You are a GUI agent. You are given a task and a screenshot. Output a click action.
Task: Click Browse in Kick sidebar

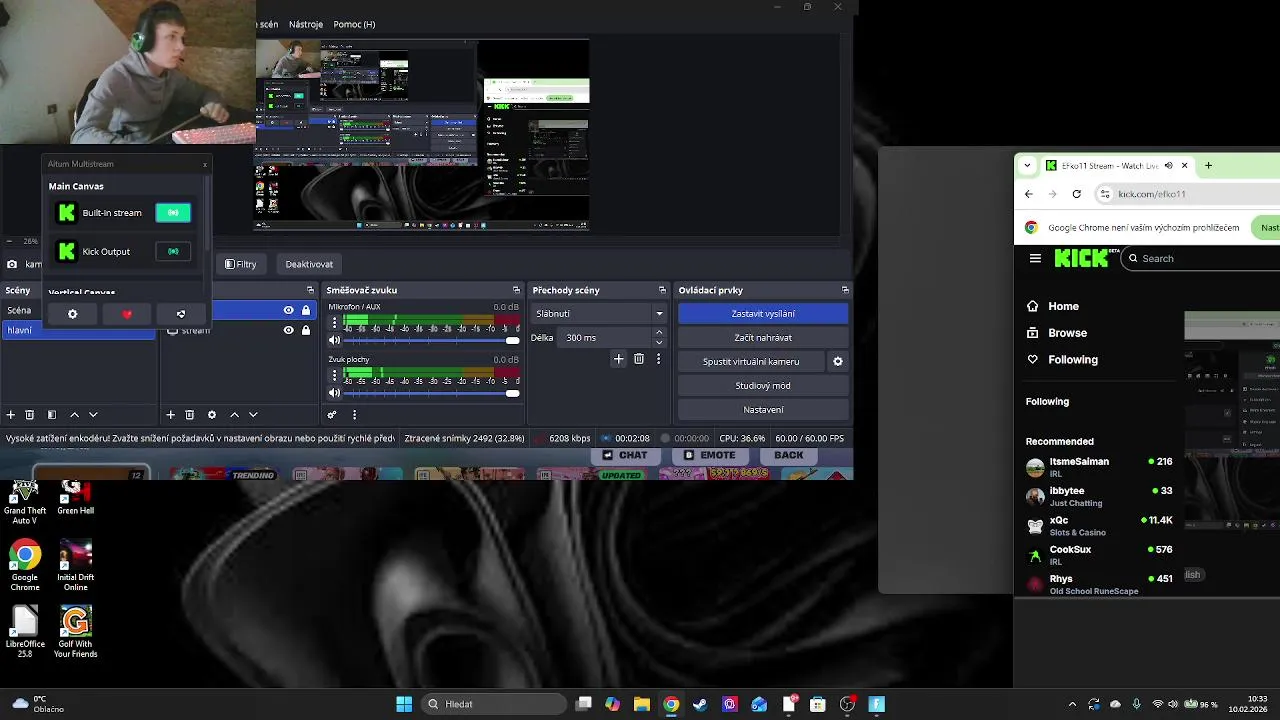(x=1067, y=333)
